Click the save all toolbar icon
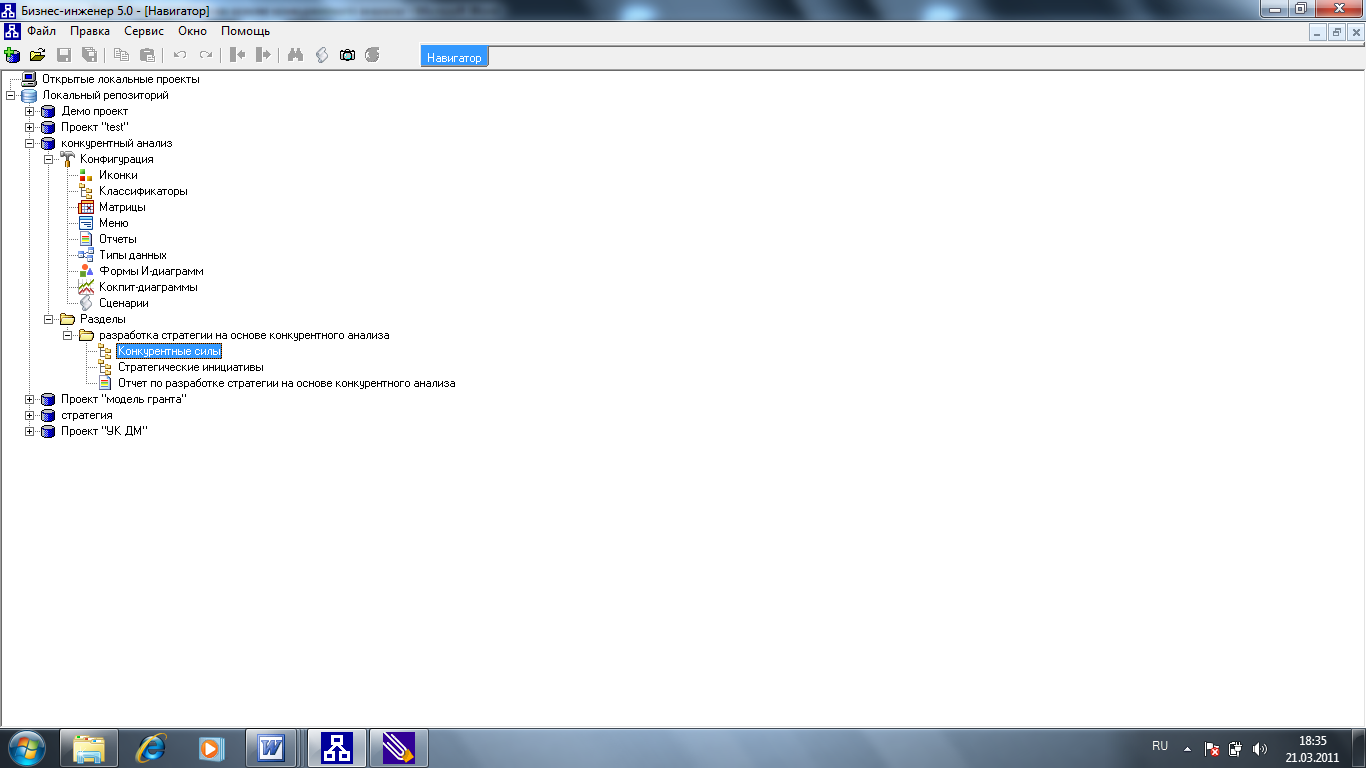The width and height of the screenshot is (1366, 768). pyautogui.click(x=89, y=55)
